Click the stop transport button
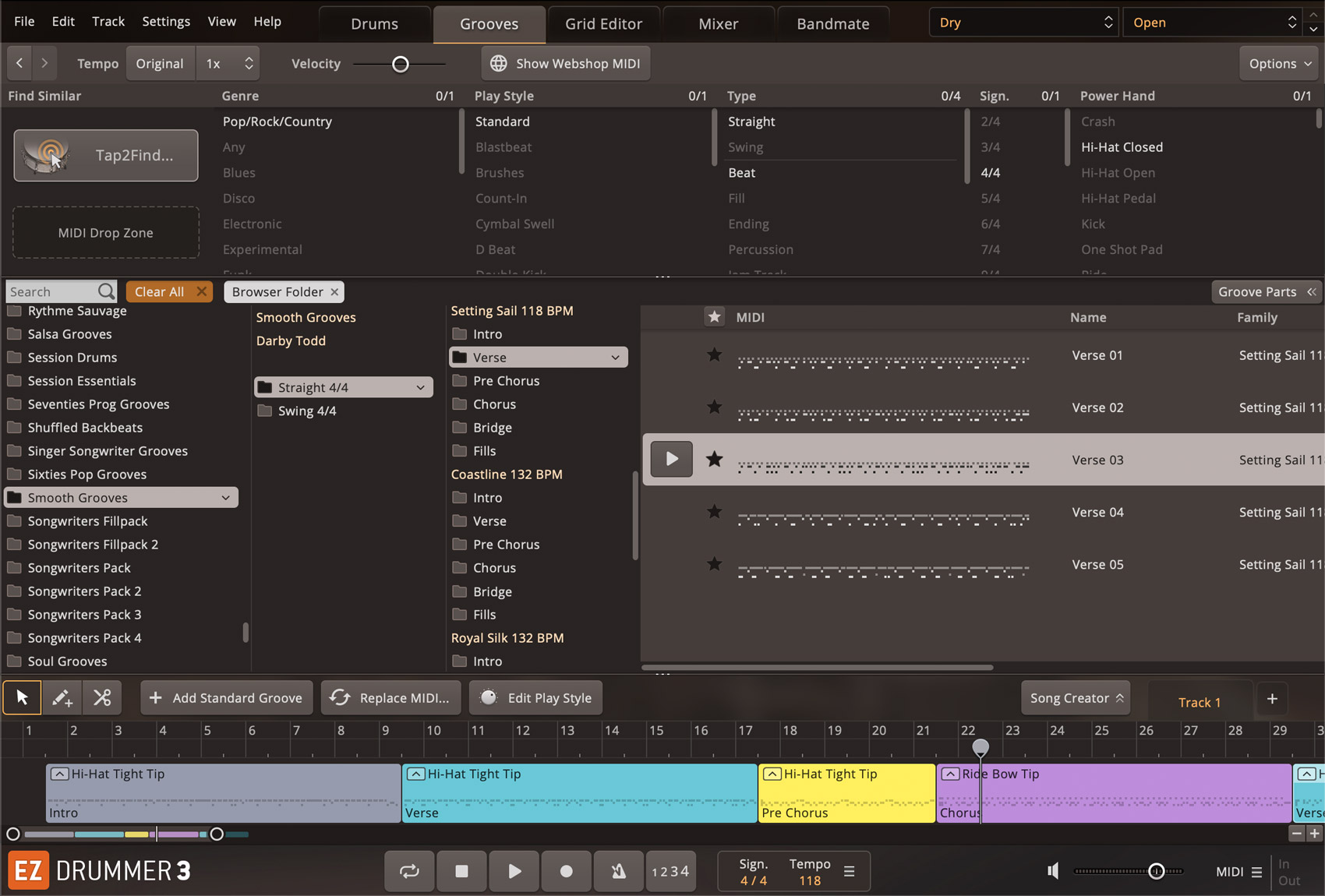1325x896 pixels. click(x=461, y=871)
